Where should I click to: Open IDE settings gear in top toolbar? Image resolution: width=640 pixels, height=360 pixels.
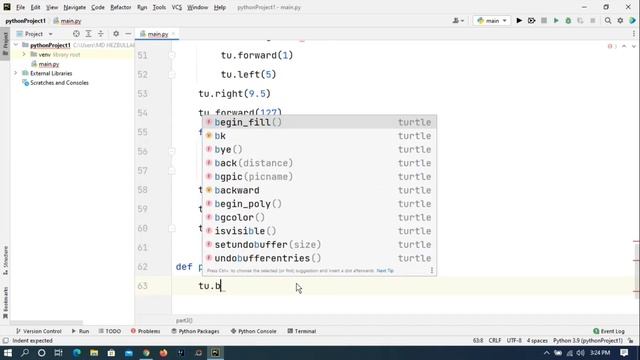(620, 20)
